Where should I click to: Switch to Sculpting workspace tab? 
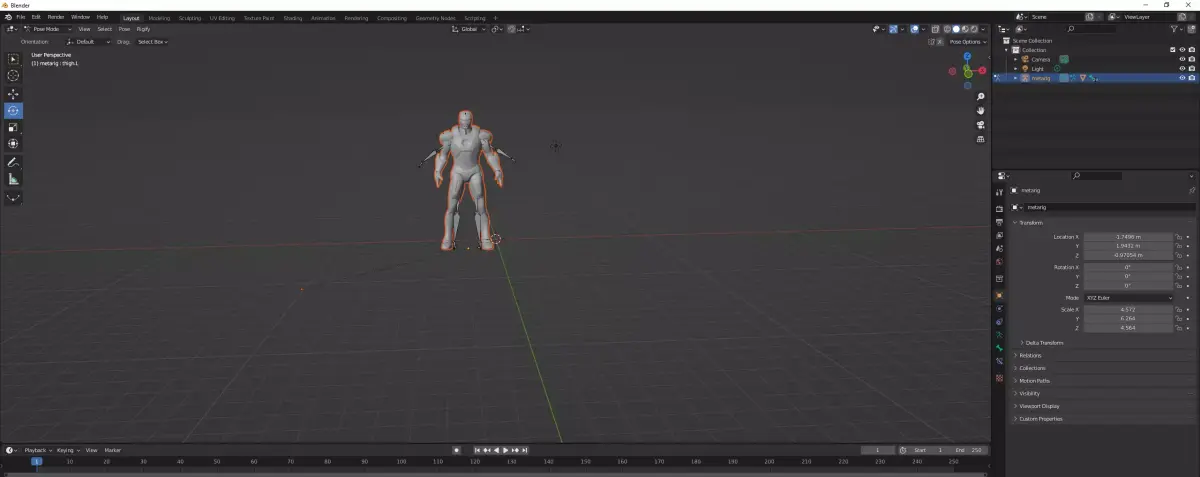[x=190, y=18]
